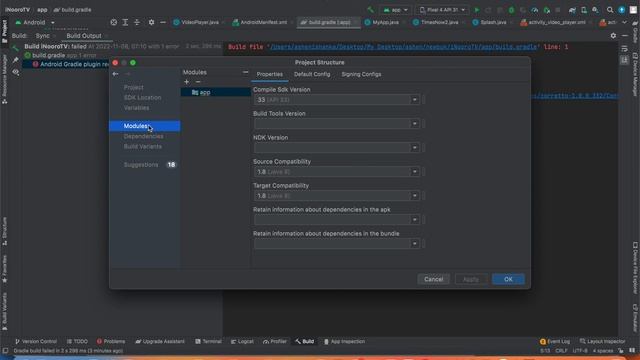Click the Build panel rerun hammer icon

point(16,48)
